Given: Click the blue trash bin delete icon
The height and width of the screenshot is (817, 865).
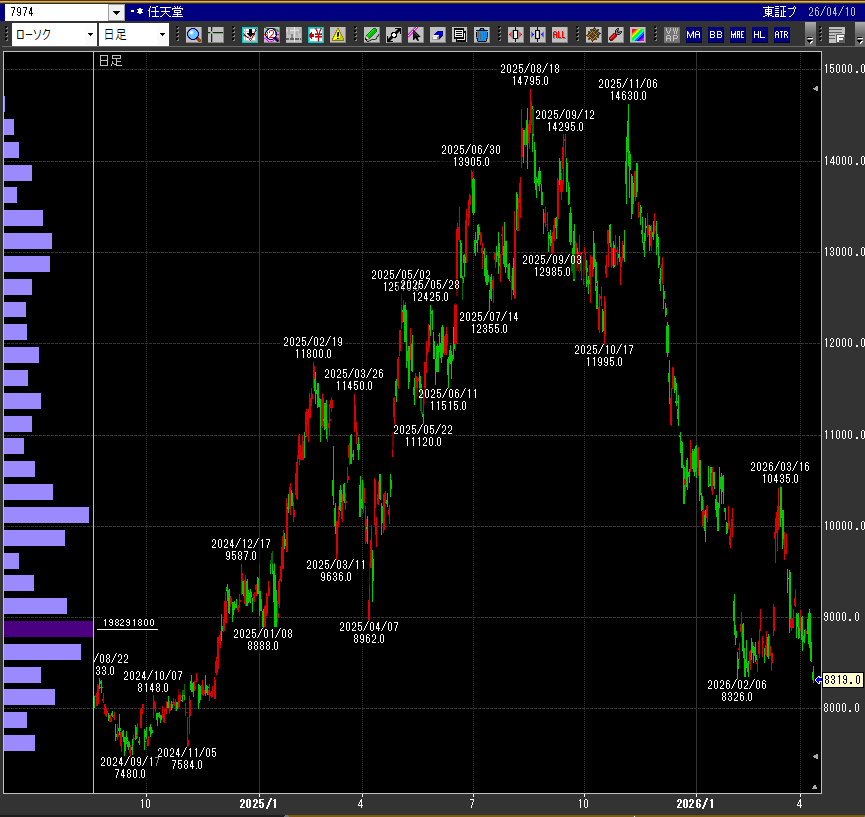Looking at the screenshot, I should [482, 35].
